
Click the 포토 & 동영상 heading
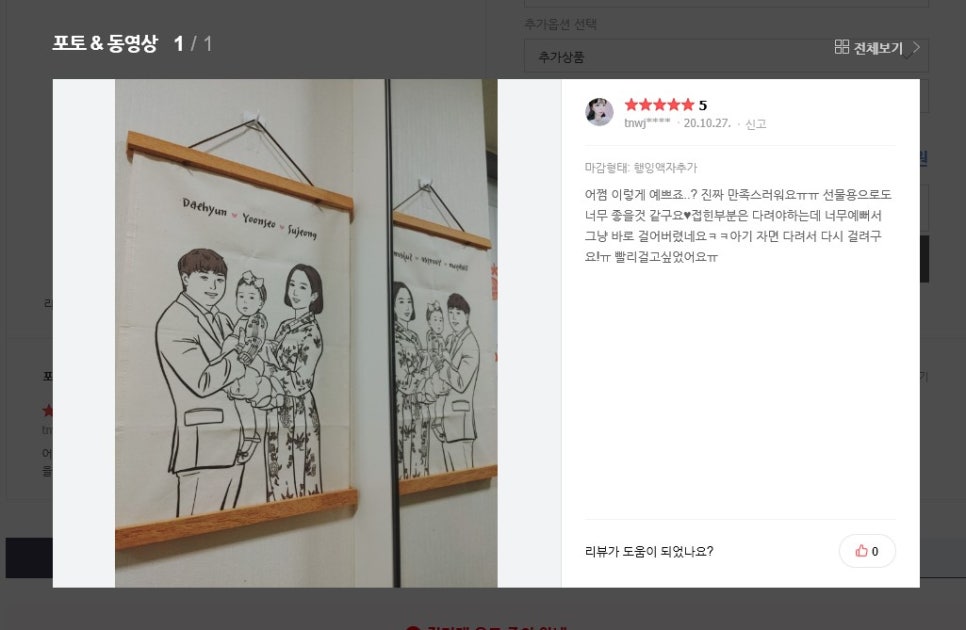click(105, 44)
